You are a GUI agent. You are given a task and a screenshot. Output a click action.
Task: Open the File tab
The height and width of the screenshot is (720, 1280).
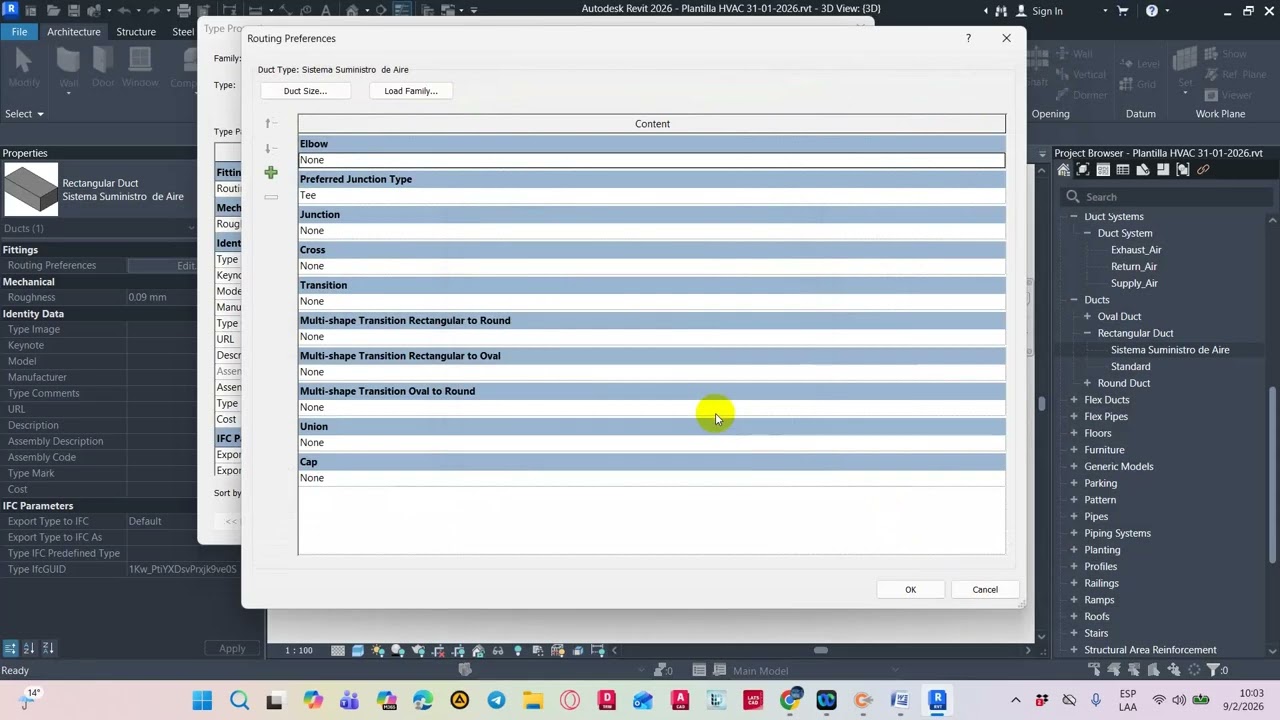click(19, 32)
